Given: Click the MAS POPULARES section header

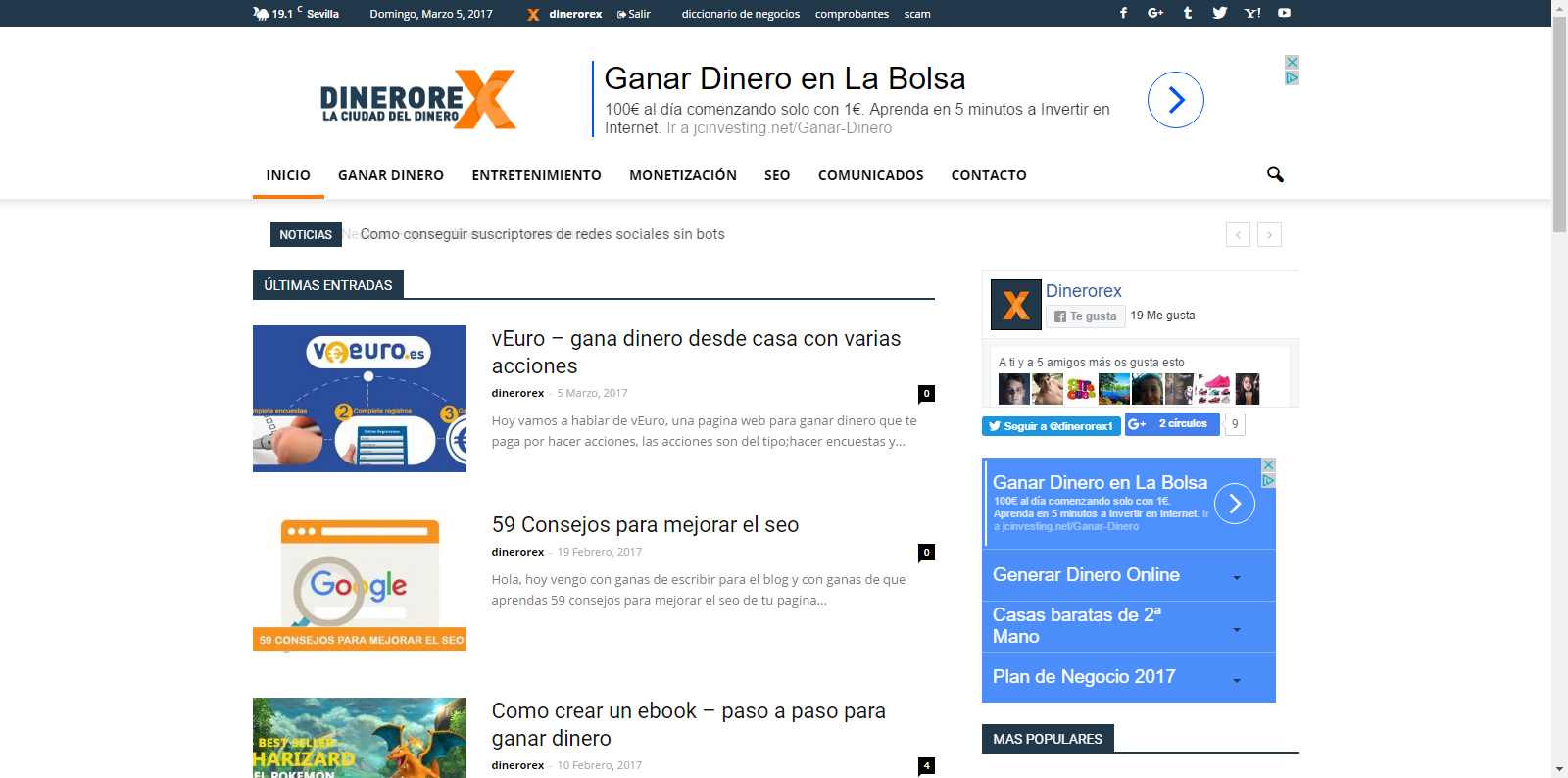Looking at the screenshot, I should coord(1048,739).
